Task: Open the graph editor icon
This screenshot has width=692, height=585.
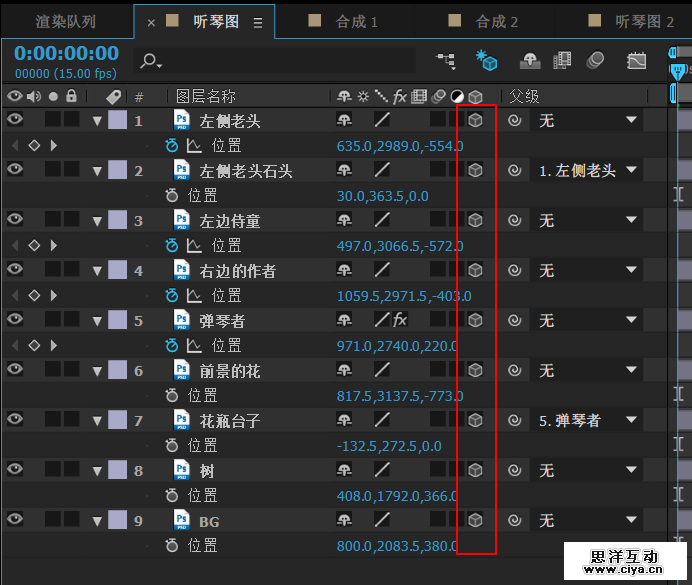Action: click(636, 61)
